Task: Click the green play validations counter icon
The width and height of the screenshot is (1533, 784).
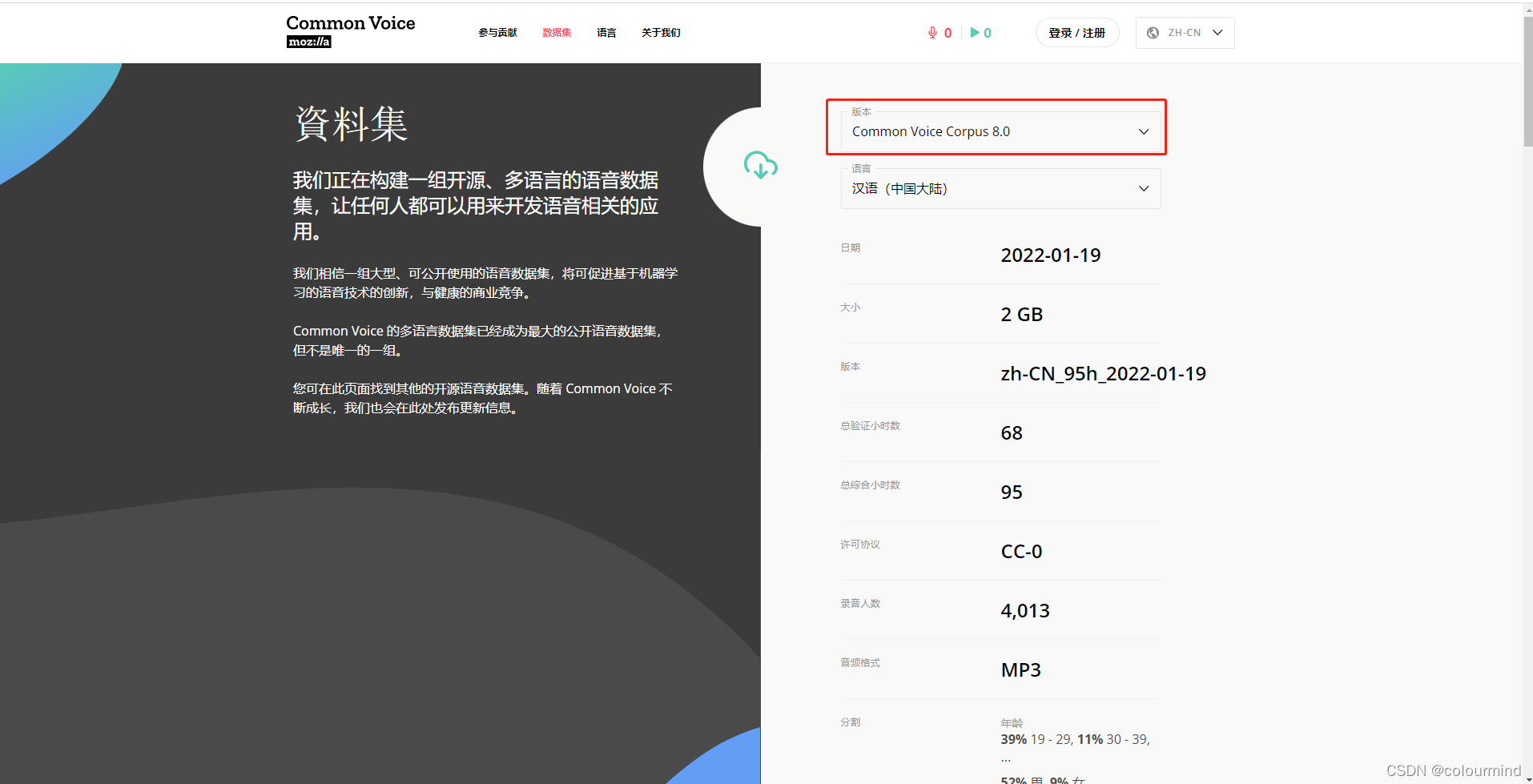Action: pos(975,33)
